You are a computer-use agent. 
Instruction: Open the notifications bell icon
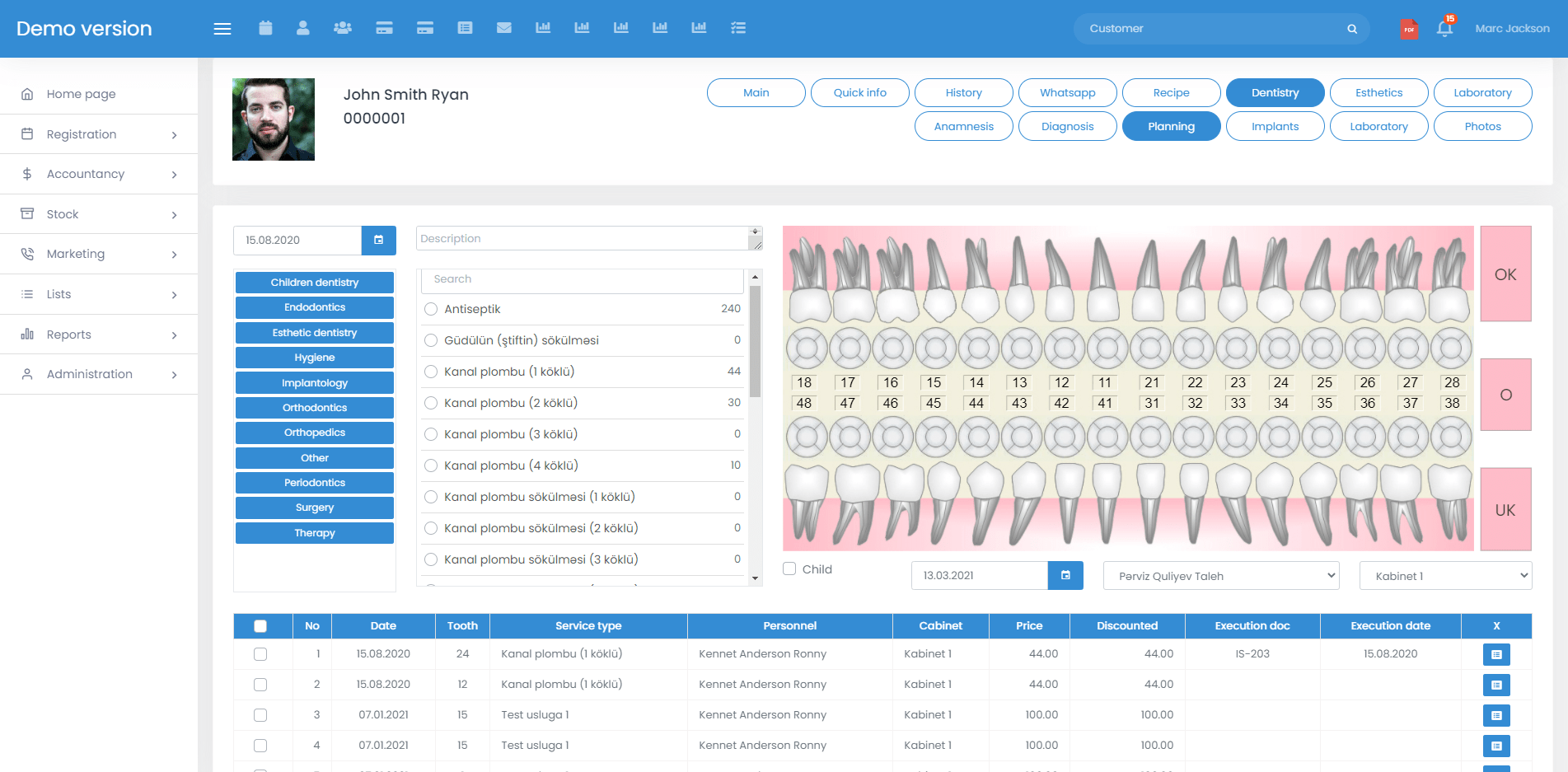tap(1444, 29)
